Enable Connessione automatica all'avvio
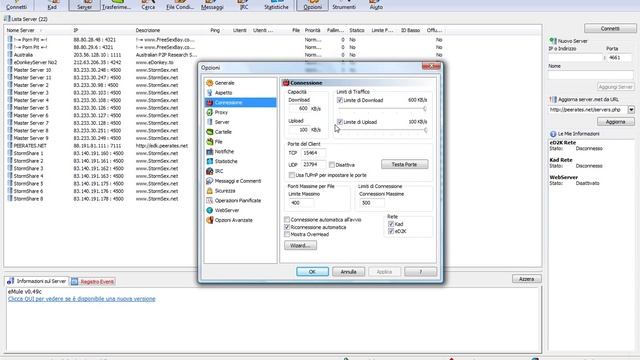This screenshot has height=360, width=640. pos(287,220)
